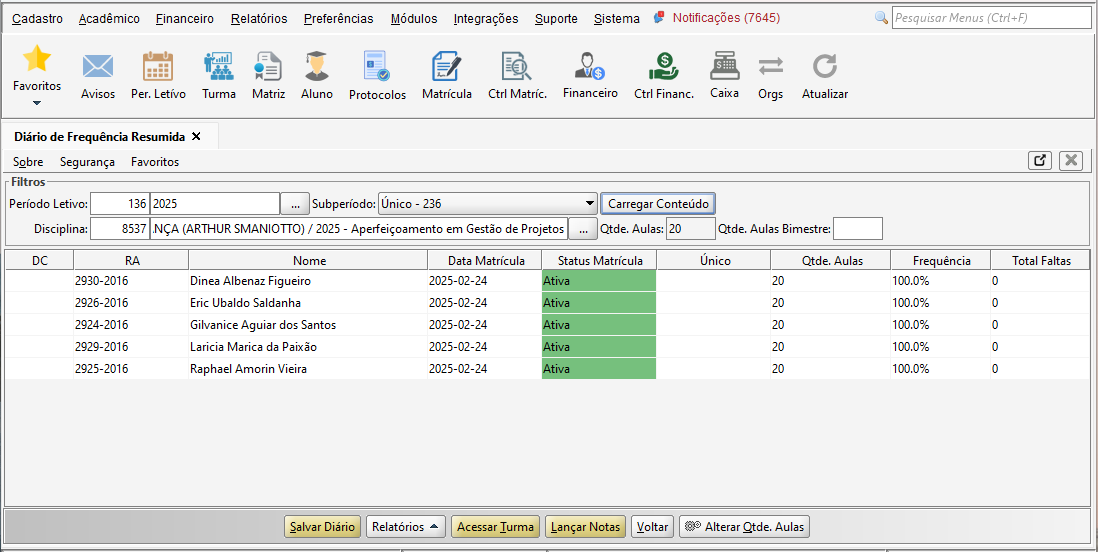Select row Gilvanice Aguiar dos Santos
Viewport: 1098px width, 552px height.
click(x=548, y=325)
